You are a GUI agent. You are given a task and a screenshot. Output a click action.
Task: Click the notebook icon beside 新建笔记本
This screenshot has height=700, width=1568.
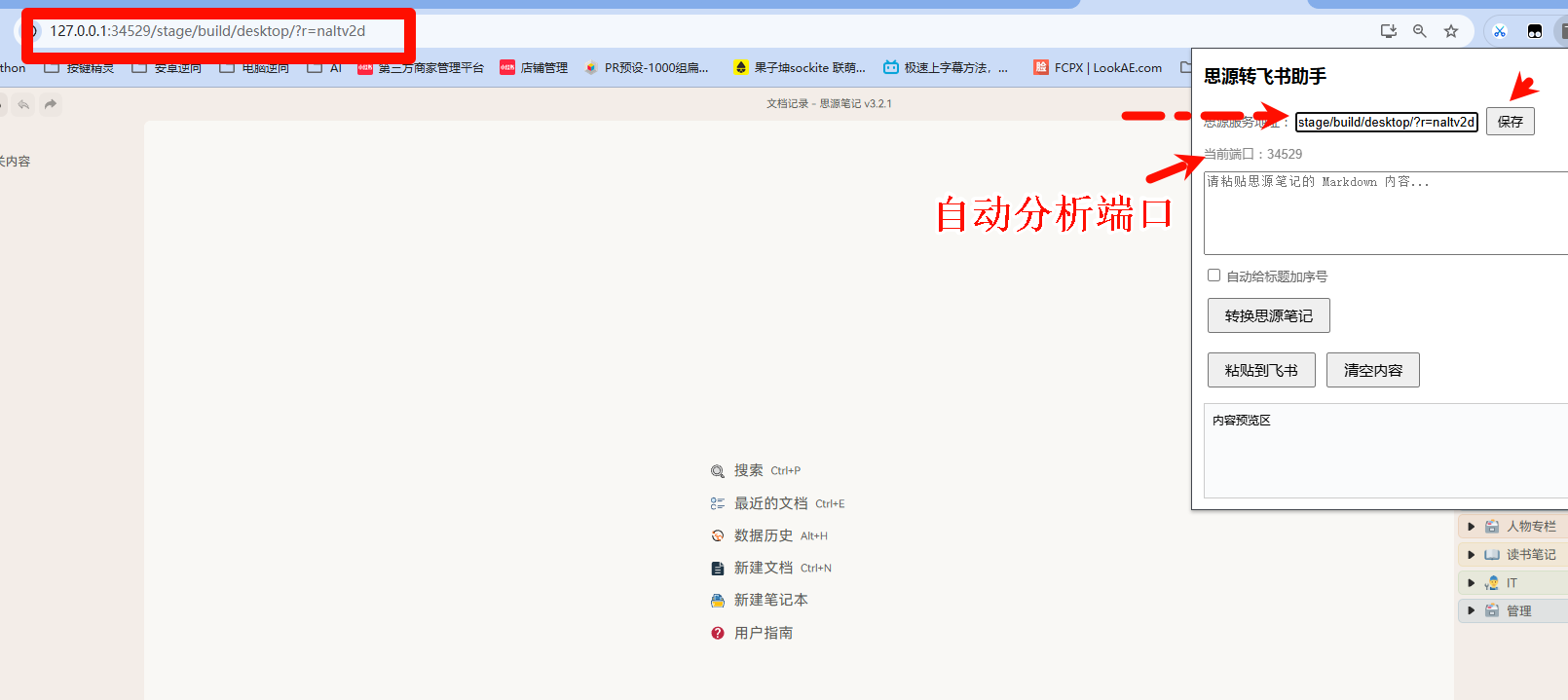[718, 601]
